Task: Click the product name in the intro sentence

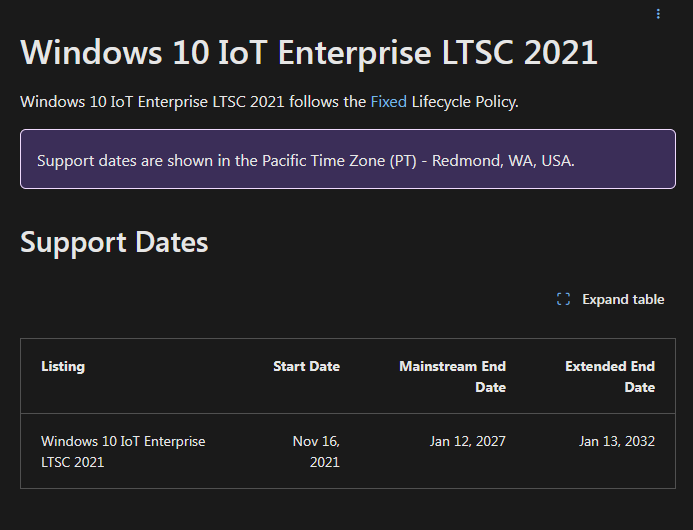Action: coord(152,102)
